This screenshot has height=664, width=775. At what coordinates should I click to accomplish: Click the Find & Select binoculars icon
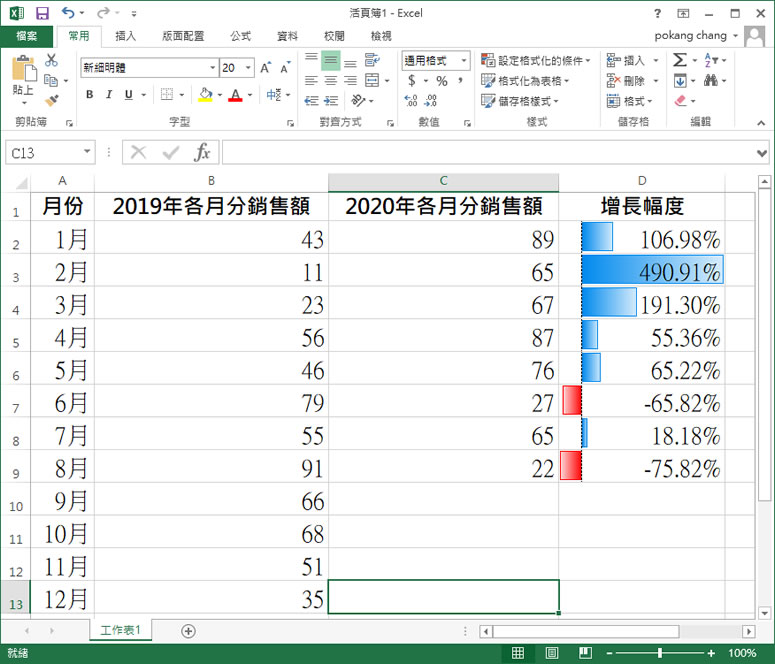[712, 81]
